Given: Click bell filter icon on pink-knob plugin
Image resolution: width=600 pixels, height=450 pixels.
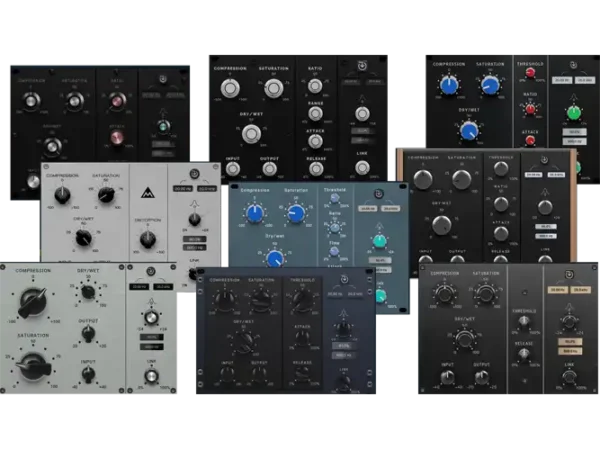Looking at the screenshot, I should tap(163, 112).
